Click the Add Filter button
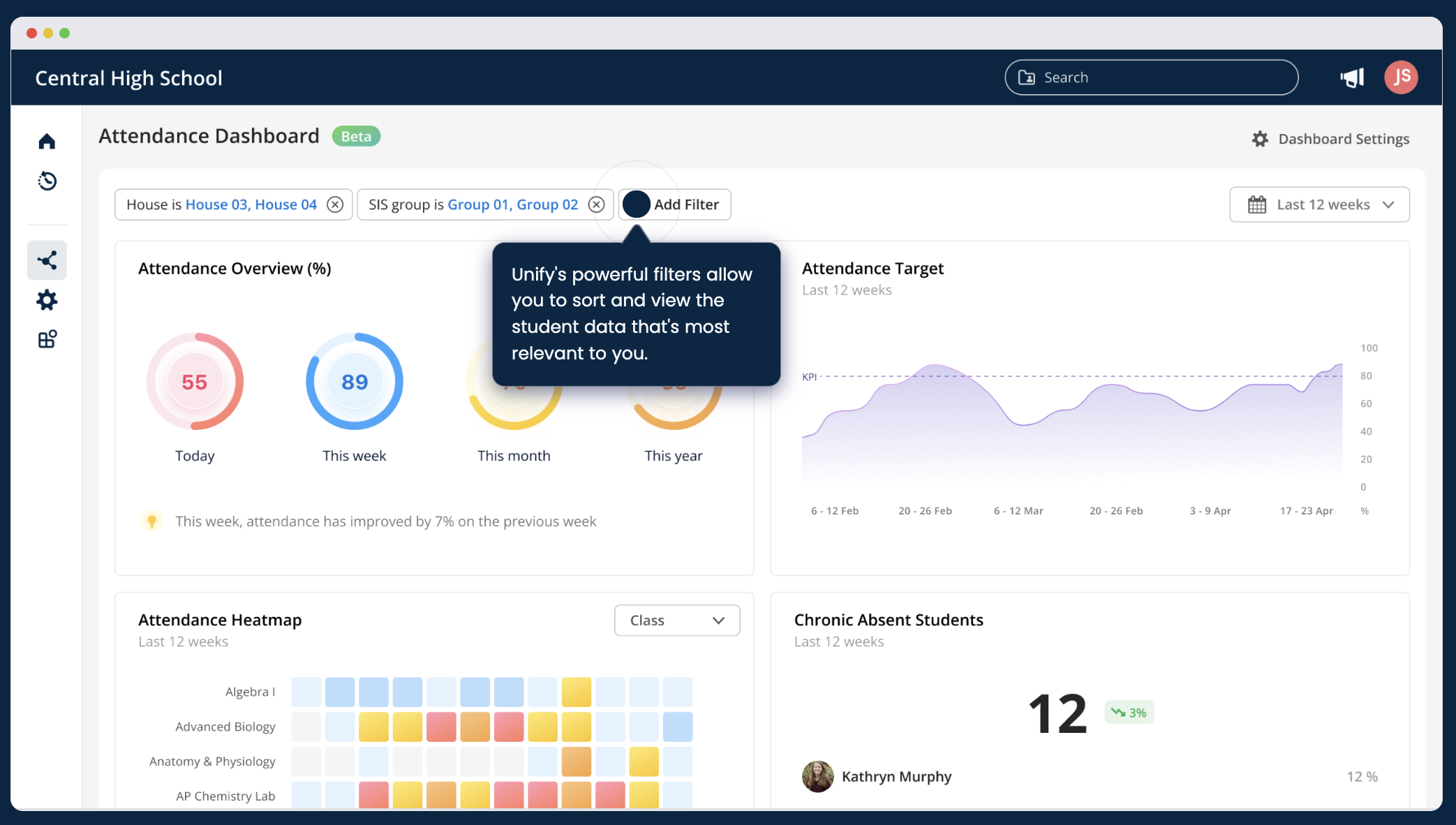The width and height of the screenshot is (1456, 825). [x=674, y=205]
